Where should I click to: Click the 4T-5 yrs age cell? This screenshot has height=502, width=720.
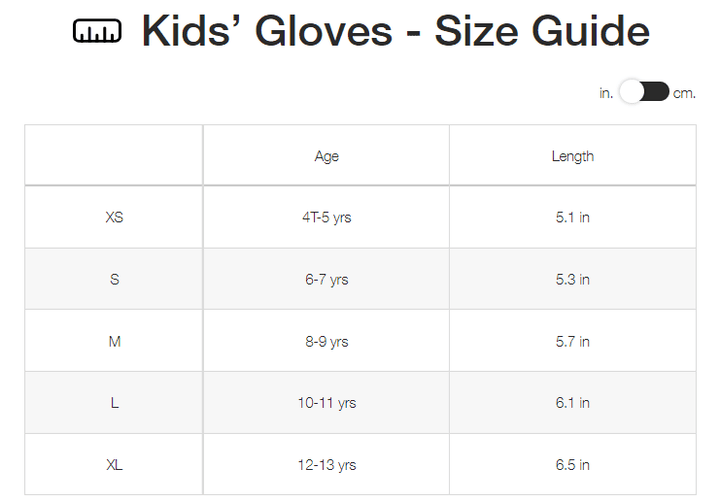click(x=326, y=217)
